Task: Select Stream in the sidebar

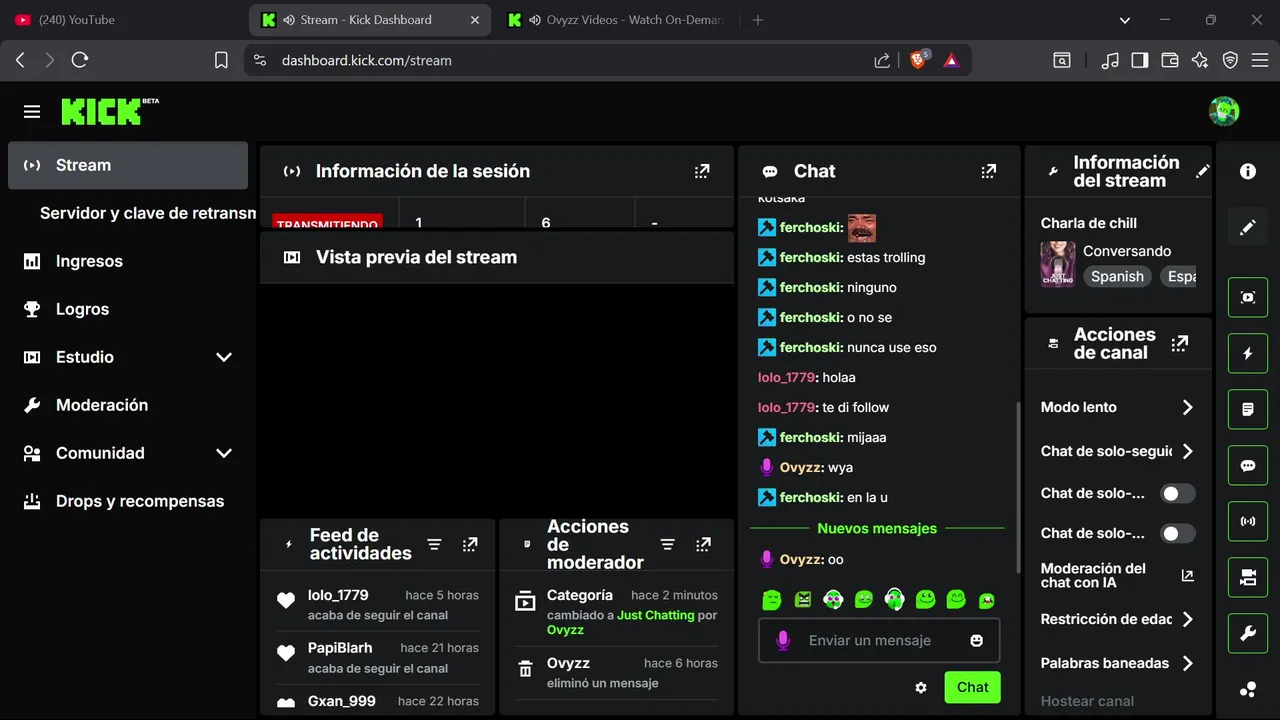Action: [x=128, y=165]
